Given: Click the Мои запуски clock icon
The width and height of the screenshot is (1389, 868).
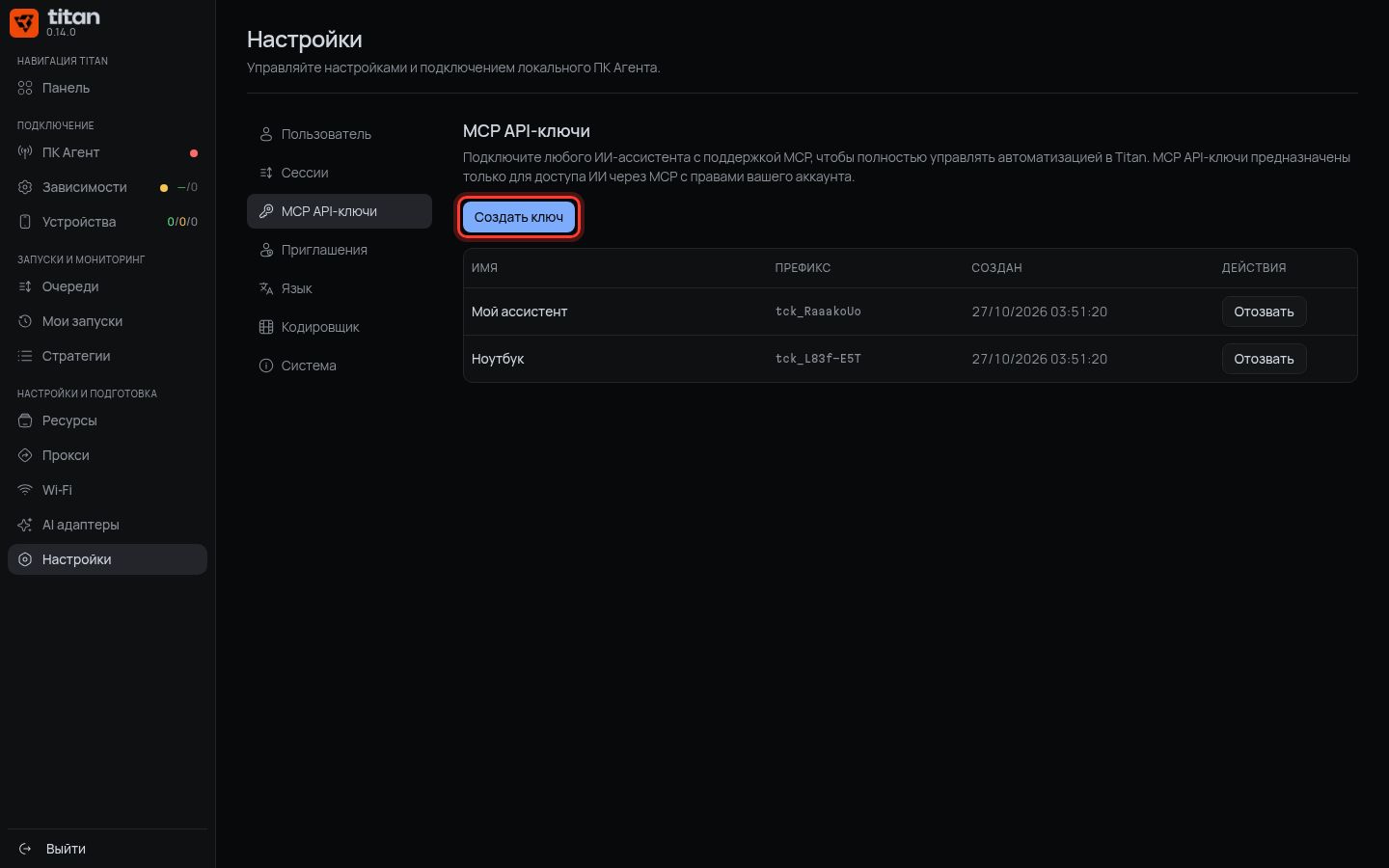Looking at the screenshot, I should click(x=25, y=321).
